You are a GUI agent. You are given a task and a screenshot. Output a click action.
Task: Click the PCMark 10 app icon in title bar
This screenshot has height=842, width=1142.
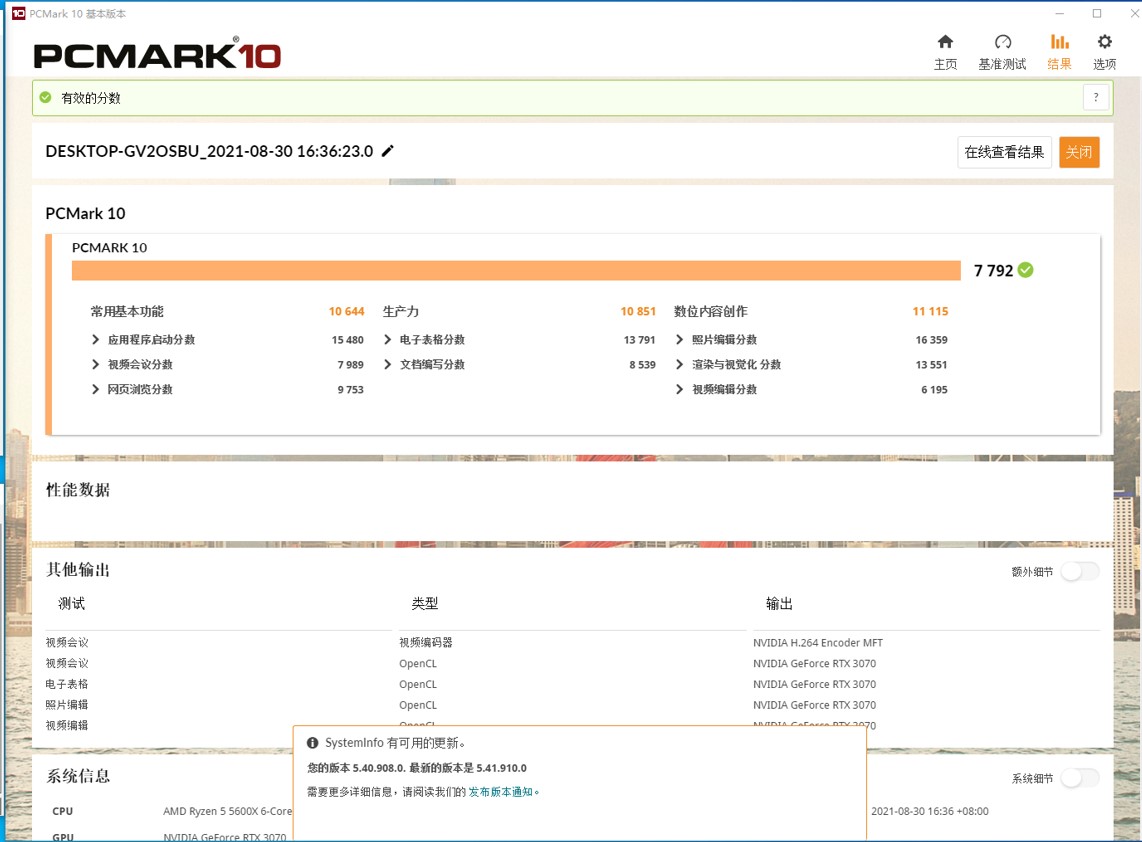pos(18,13)
